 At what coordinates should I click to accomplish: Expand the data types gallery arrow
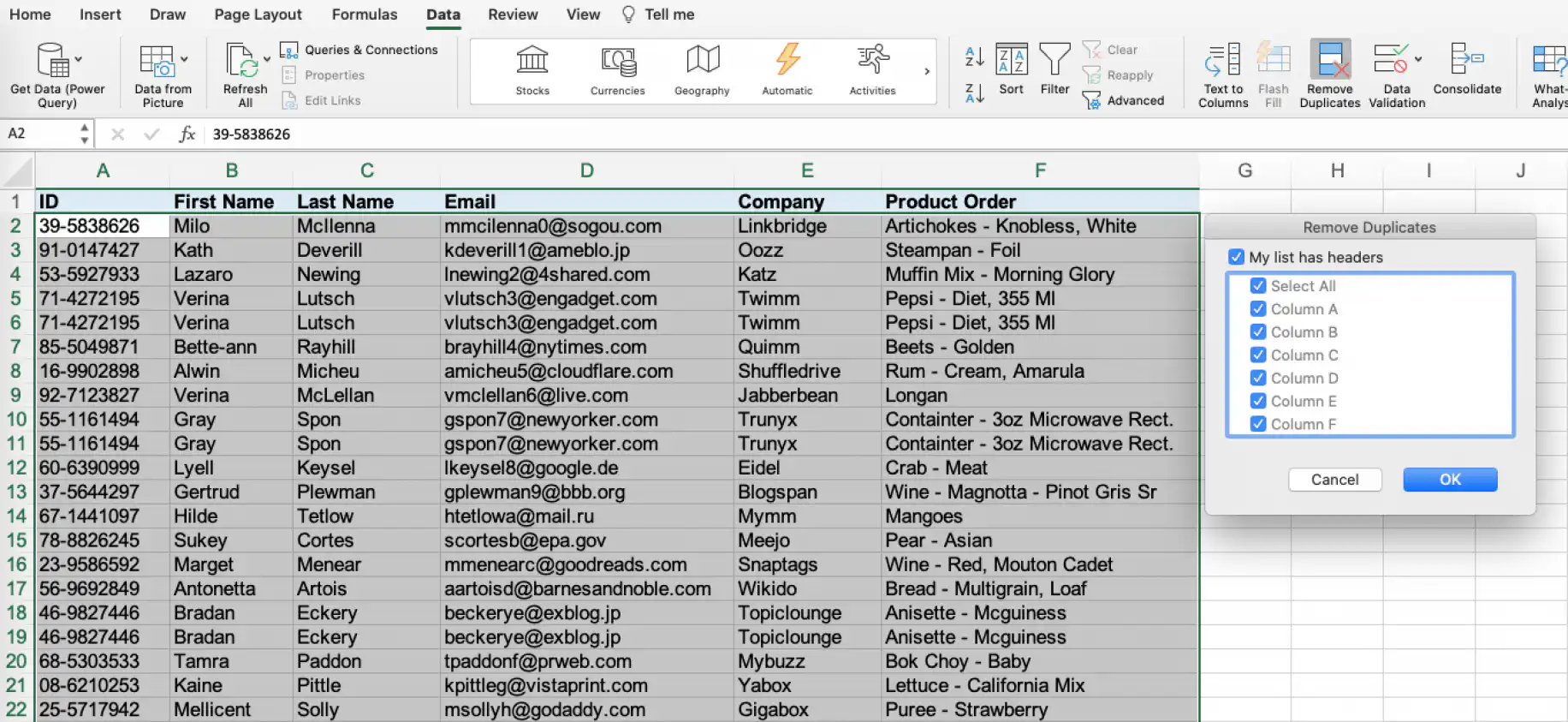(927, 71)
